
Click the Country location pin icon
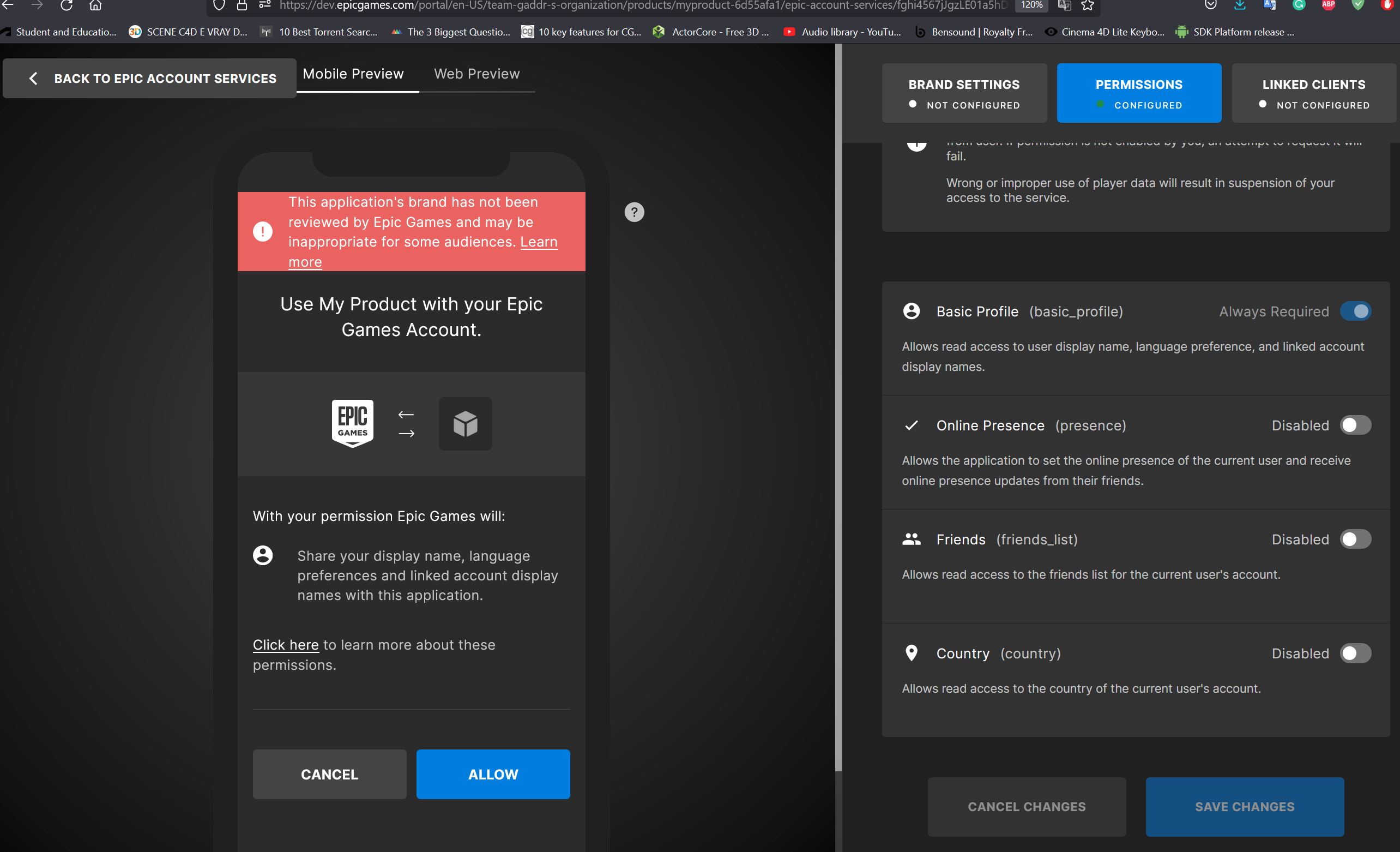[x=912, y=653]
